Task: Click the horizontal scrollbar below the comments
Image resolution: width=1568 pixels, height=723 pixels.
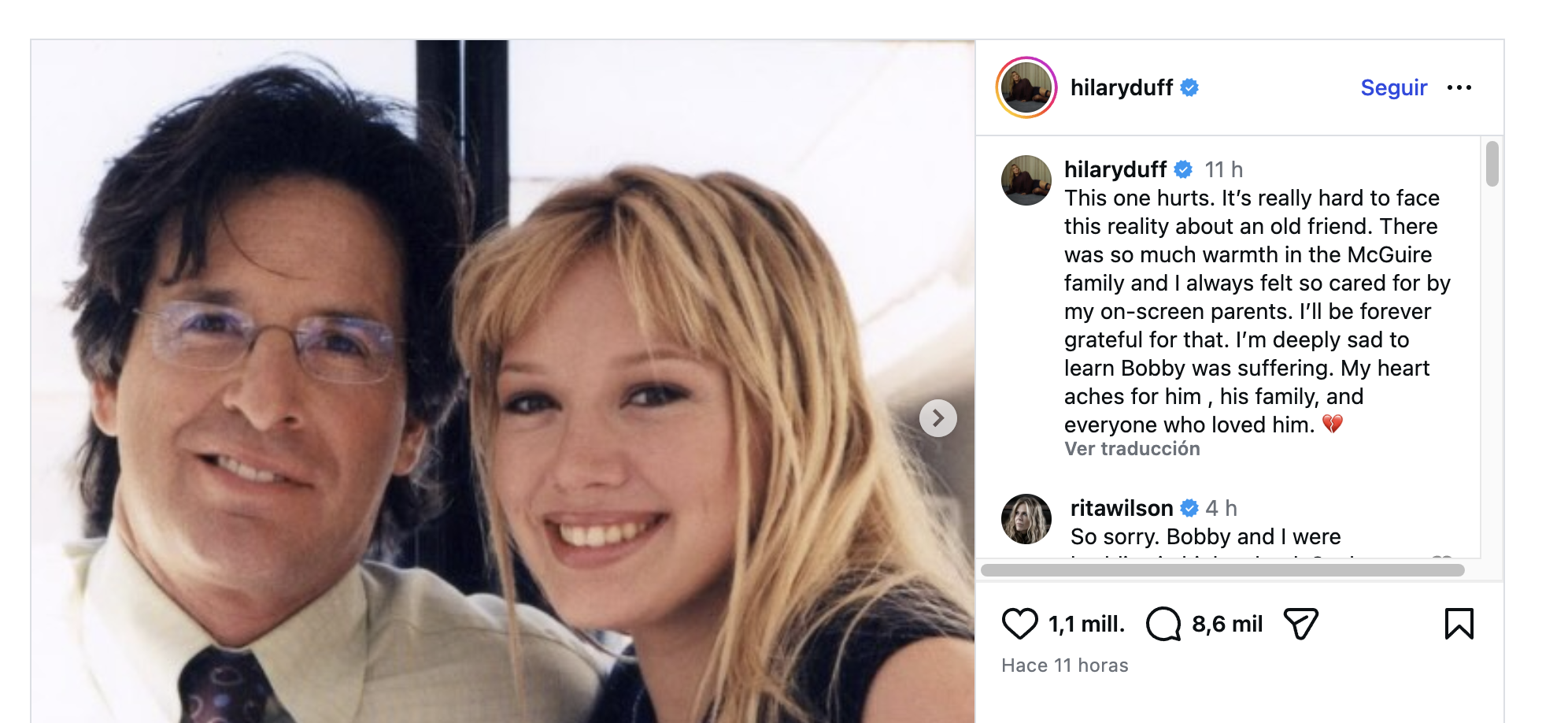Action: [x=1222, y=570]
